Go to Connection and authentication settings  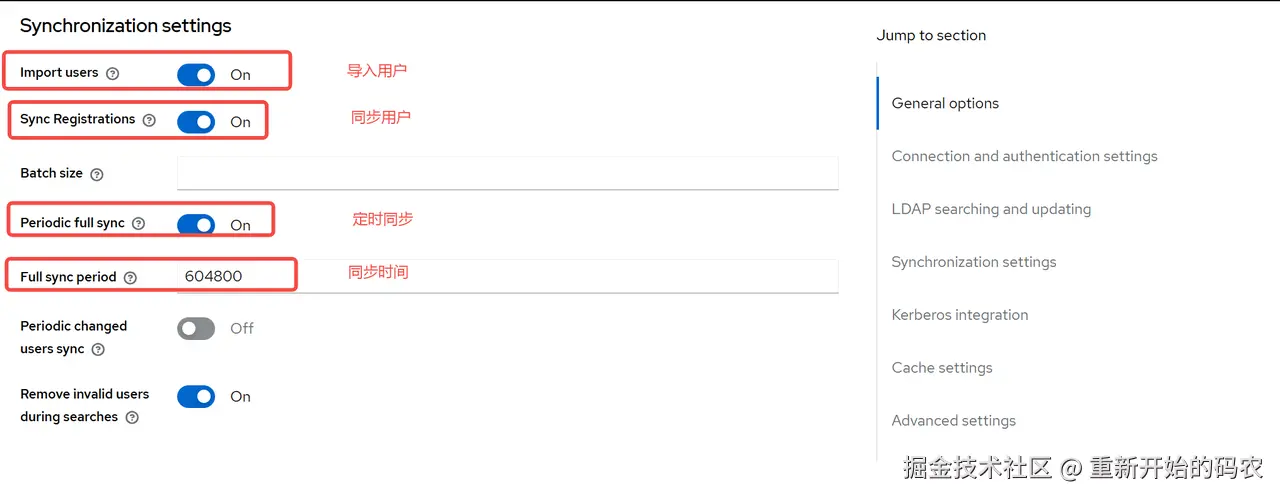(x=1024, y=156)
